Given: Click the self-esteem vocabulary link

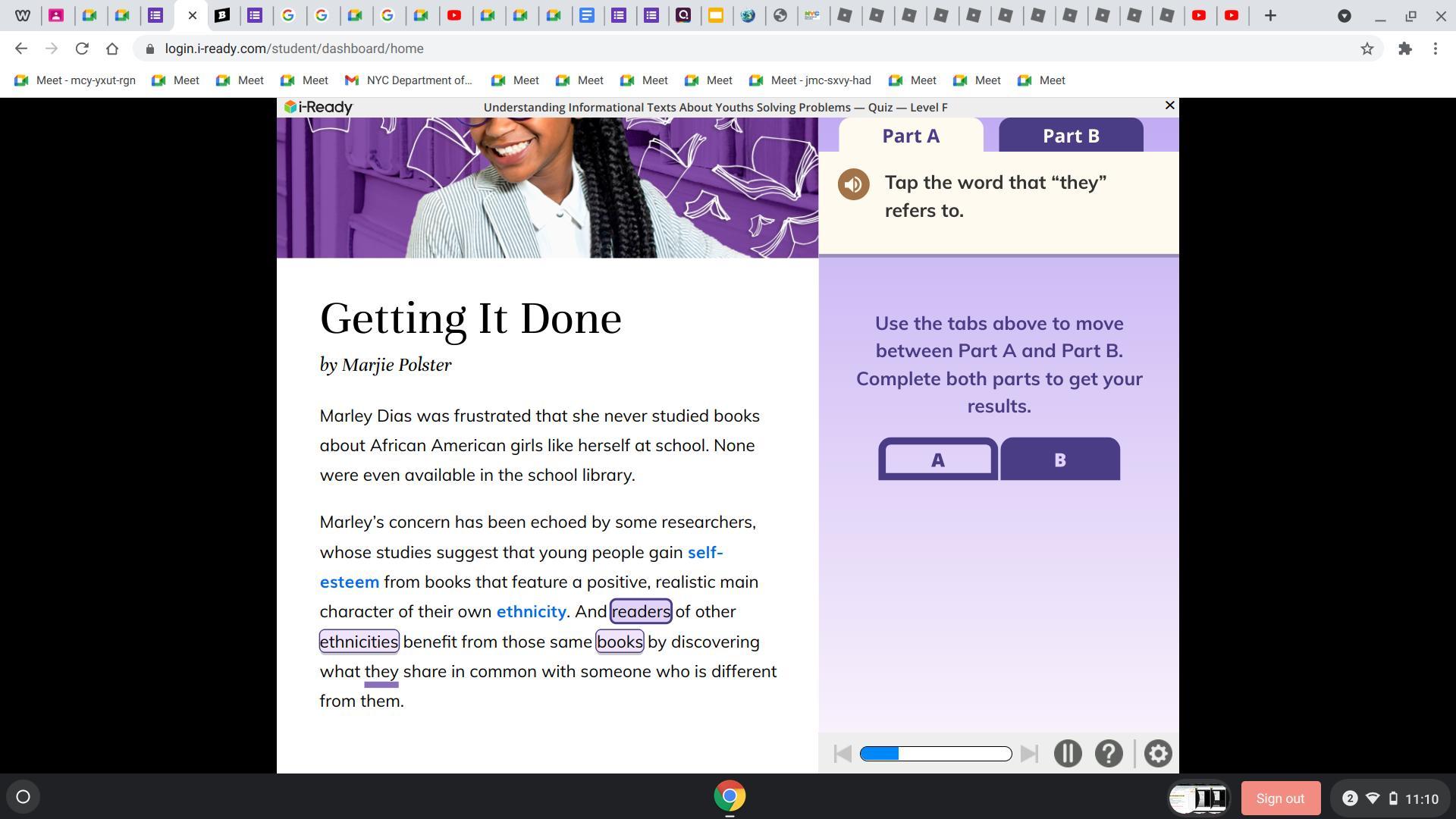Looking at the screenshot, I should click(x=704, y=553).
